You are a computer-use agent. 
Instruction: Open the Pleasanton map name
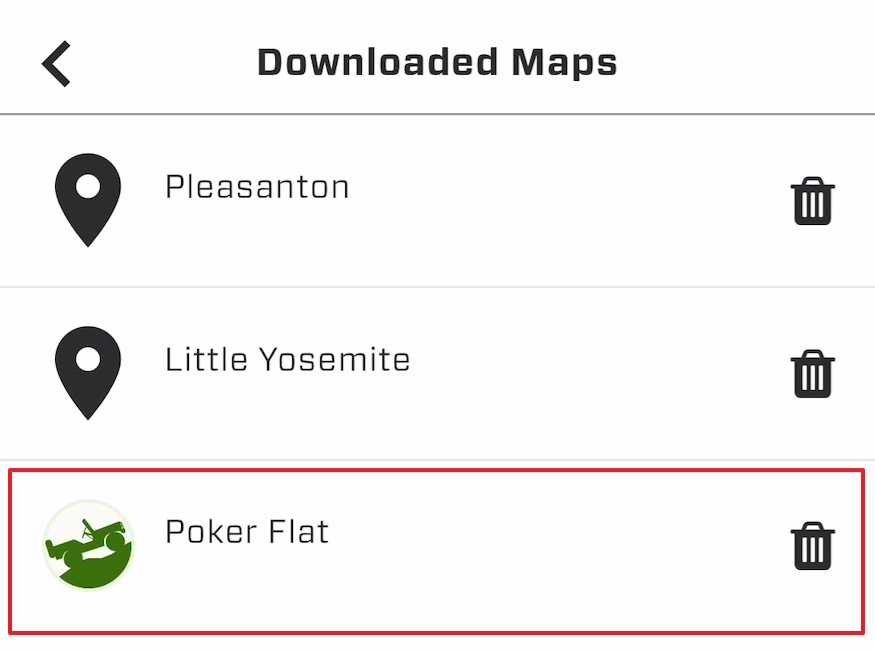[257, 187]
